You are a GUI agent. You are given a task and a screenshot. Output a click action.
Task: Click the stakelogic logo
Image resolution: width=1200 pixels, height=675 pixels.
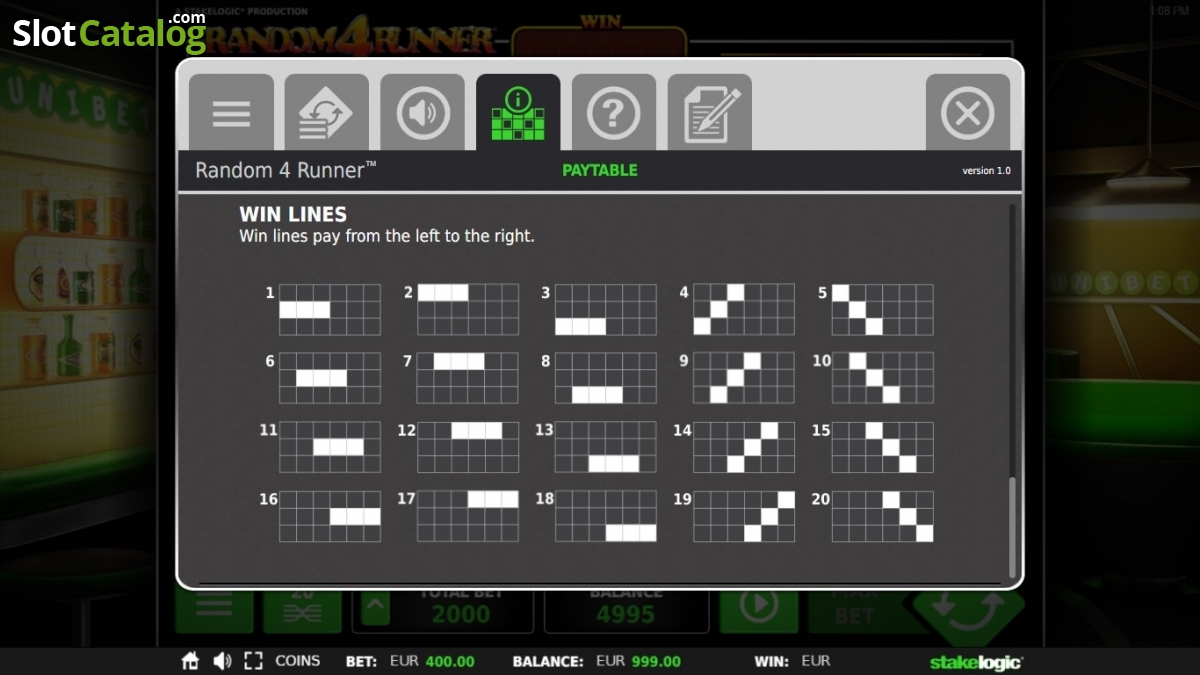coord(976,662)
